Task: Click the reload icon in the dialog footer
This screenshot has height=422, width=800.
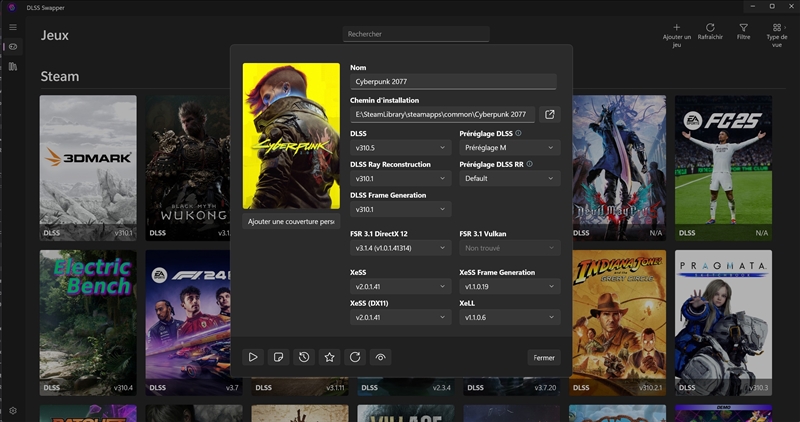Action: coord(354,357)
